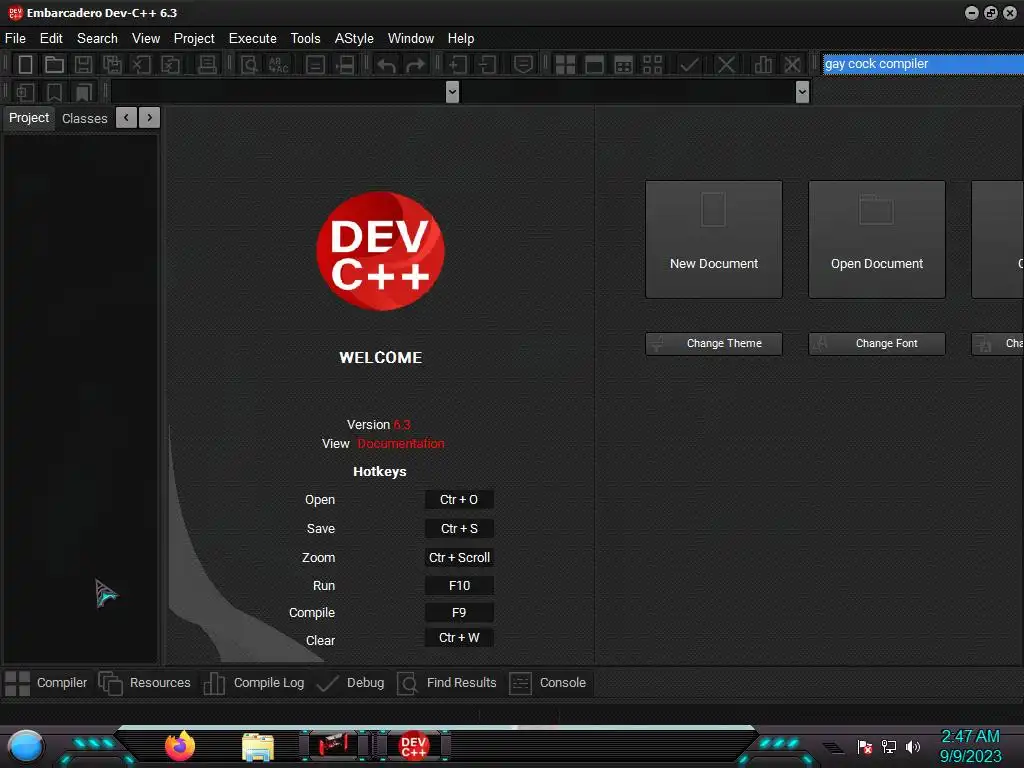Image resolution: width=1024 pixels, height=768 pixels.
Task: Open the Help menu
Action: pos(461,39)
